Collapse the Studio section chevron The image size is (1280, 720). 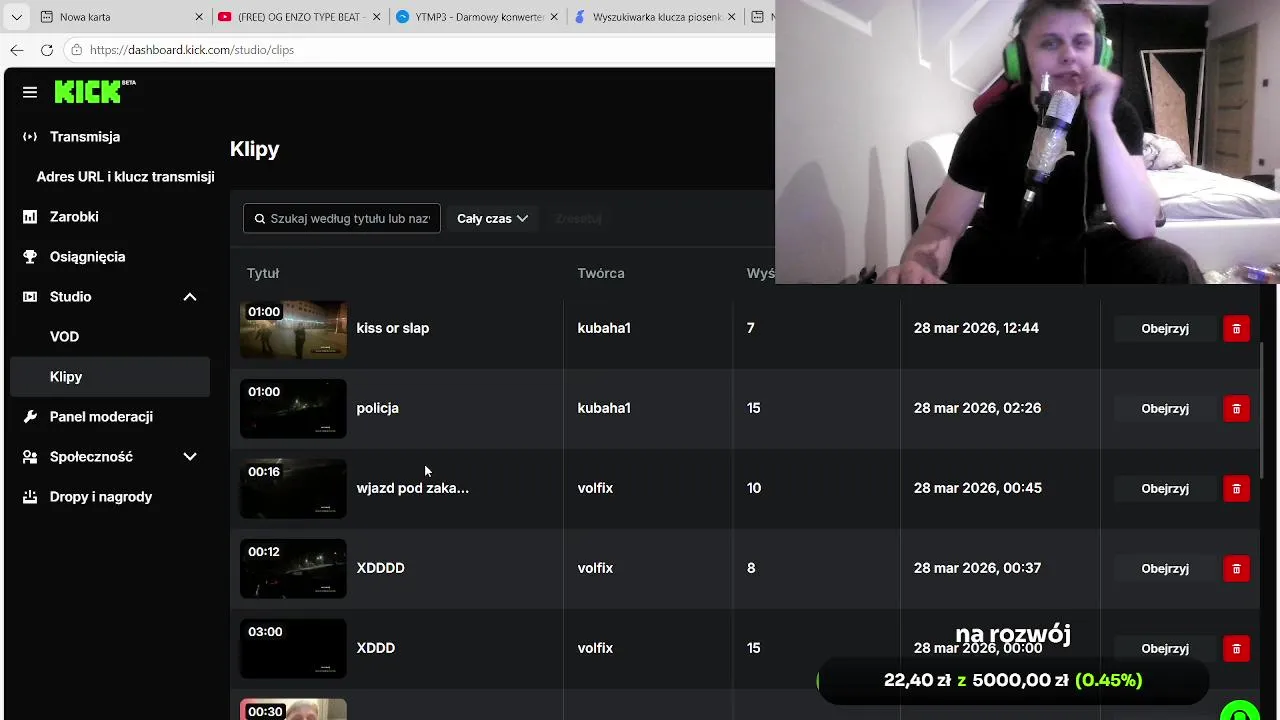pyautogui.click(x=190, y=297)
